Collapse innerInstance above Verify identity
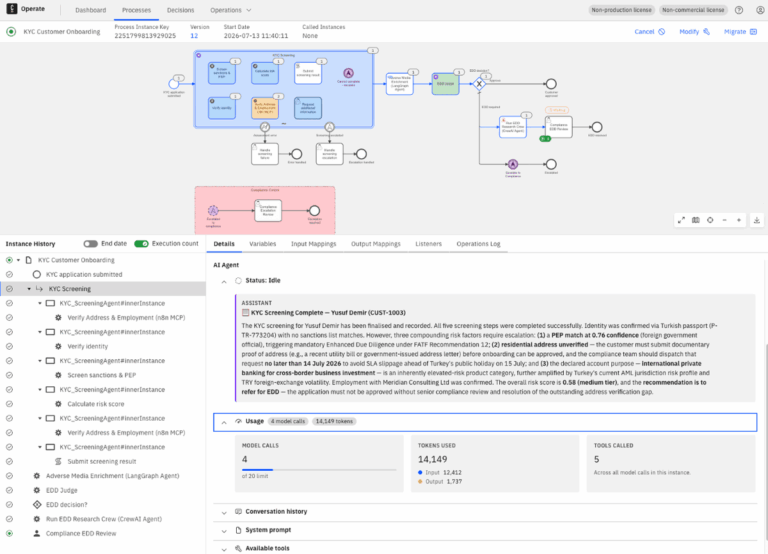768x554 pixels. pos(40,332)
